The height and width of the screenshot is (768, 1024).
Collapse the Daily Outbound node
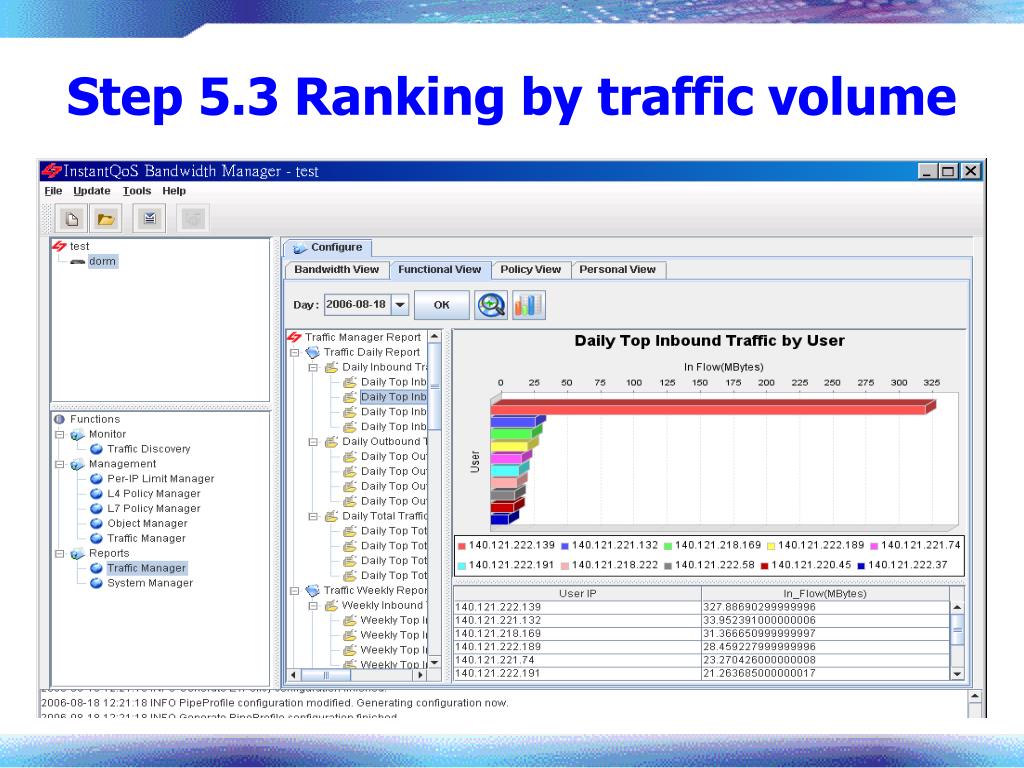click(x=313, y=442)
